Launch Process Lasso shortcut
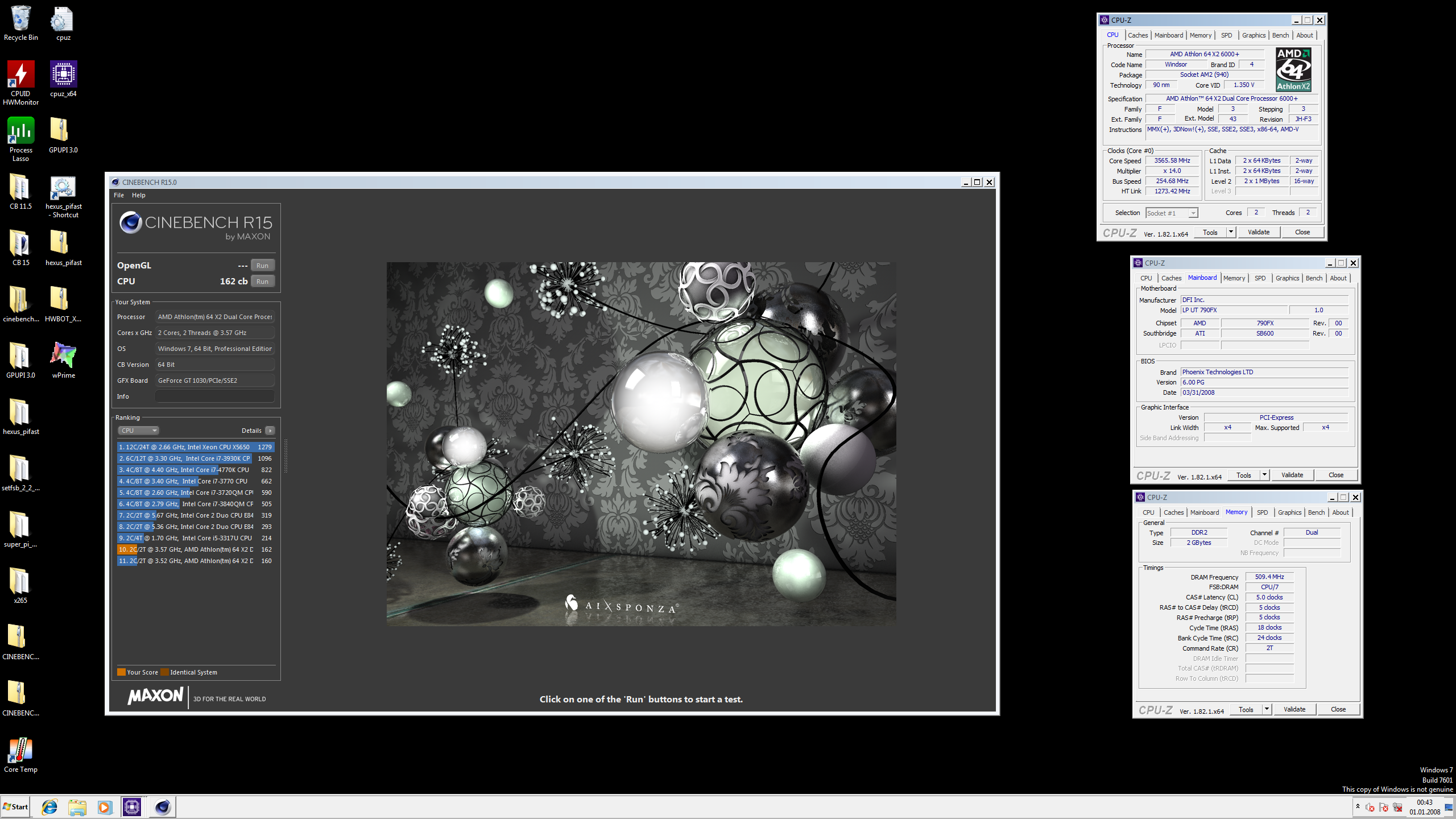Image resolution: width=1456 pixels, height=819 pixels. (20, 139)
